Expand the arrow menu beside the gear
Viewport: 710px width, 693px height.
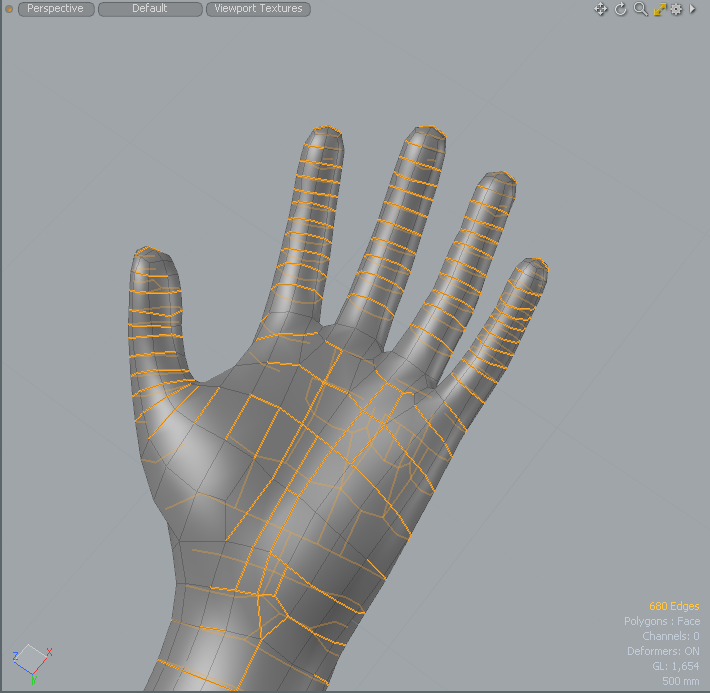pyautogui.click(x=692, y=9)
